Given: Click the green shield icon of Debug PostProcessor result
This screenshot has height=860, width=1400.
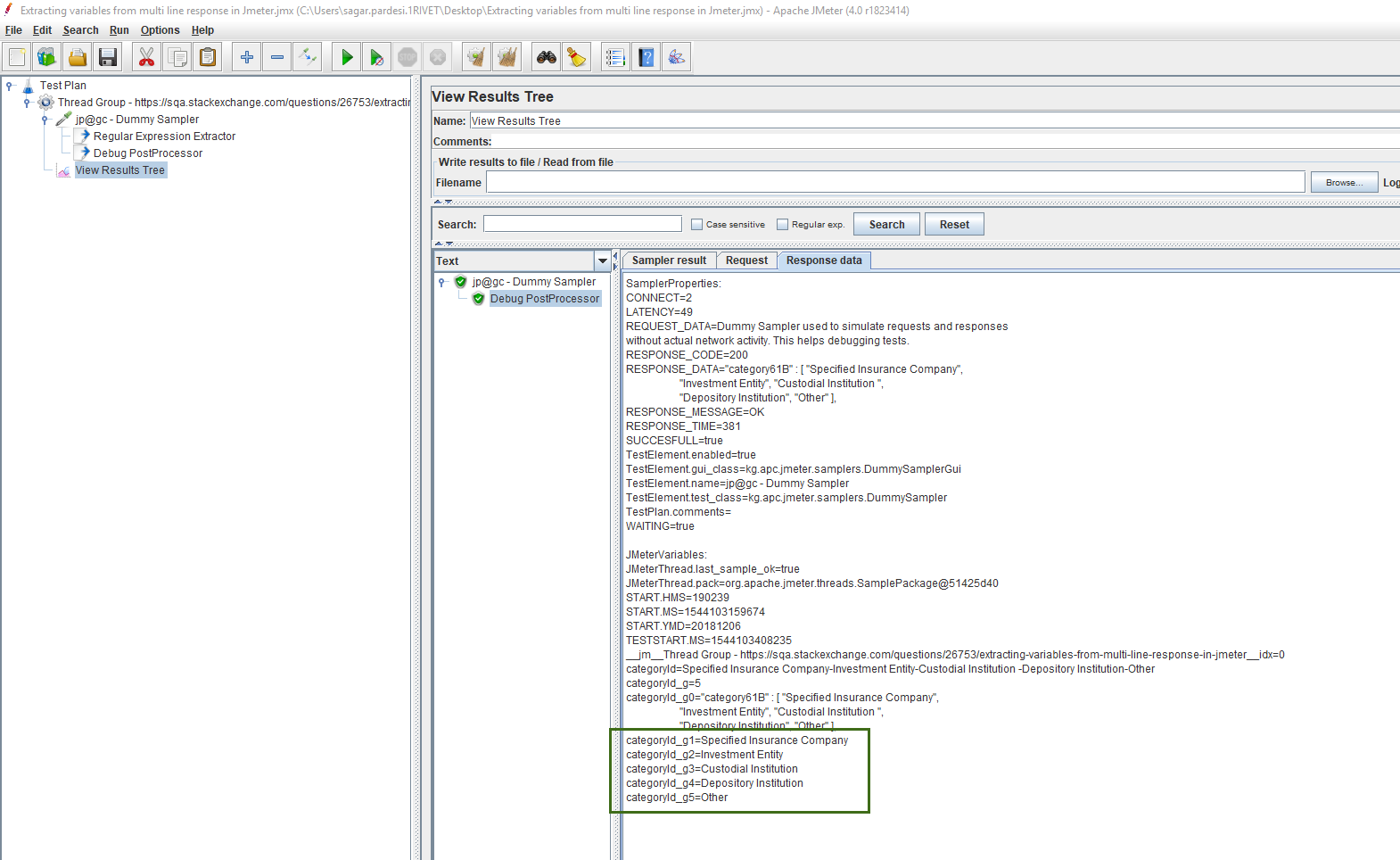Looking at the screenshot, I should click(x=479, y=299).
